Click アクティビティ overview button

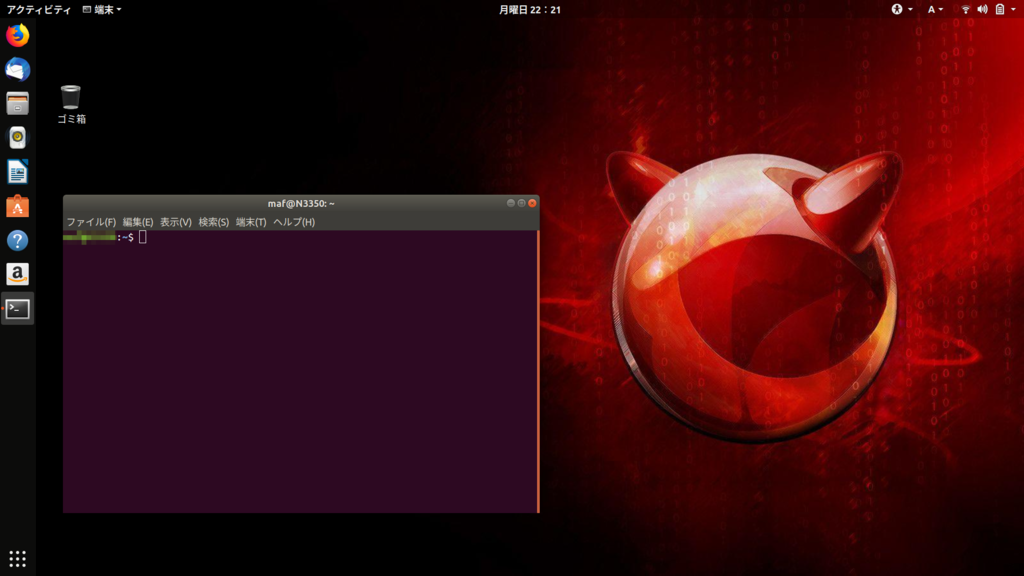pyautogui.click(x=39, y=9)
